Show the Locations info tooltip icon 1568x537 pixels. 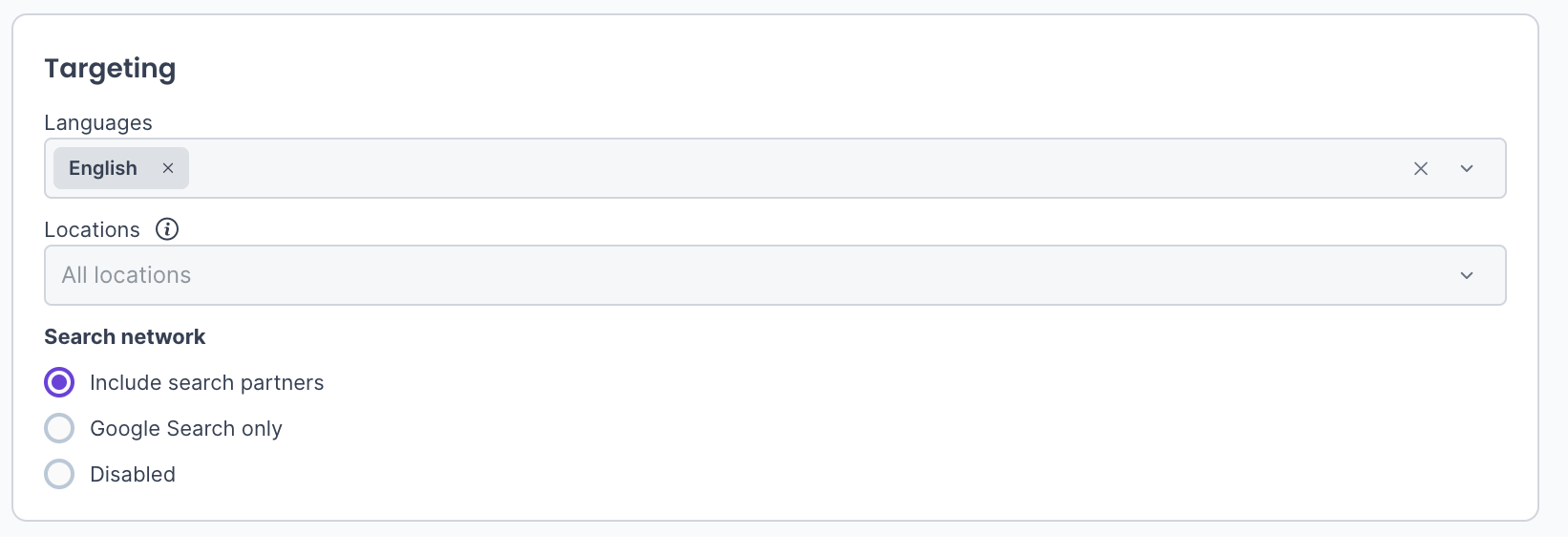pyautogui.click(x=167, y=229)
